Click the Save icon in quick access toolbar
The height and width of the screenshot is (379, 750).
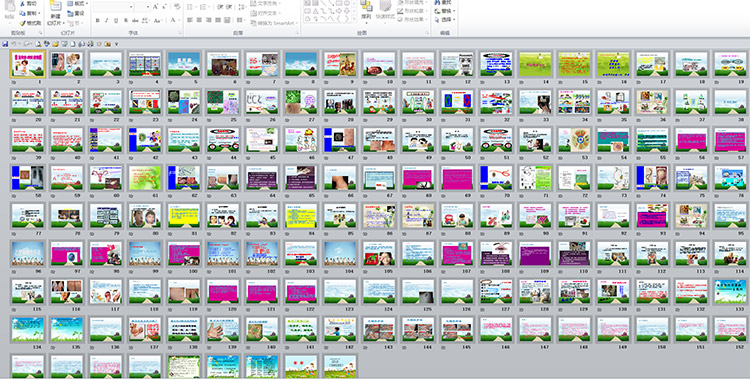point(5,44)
